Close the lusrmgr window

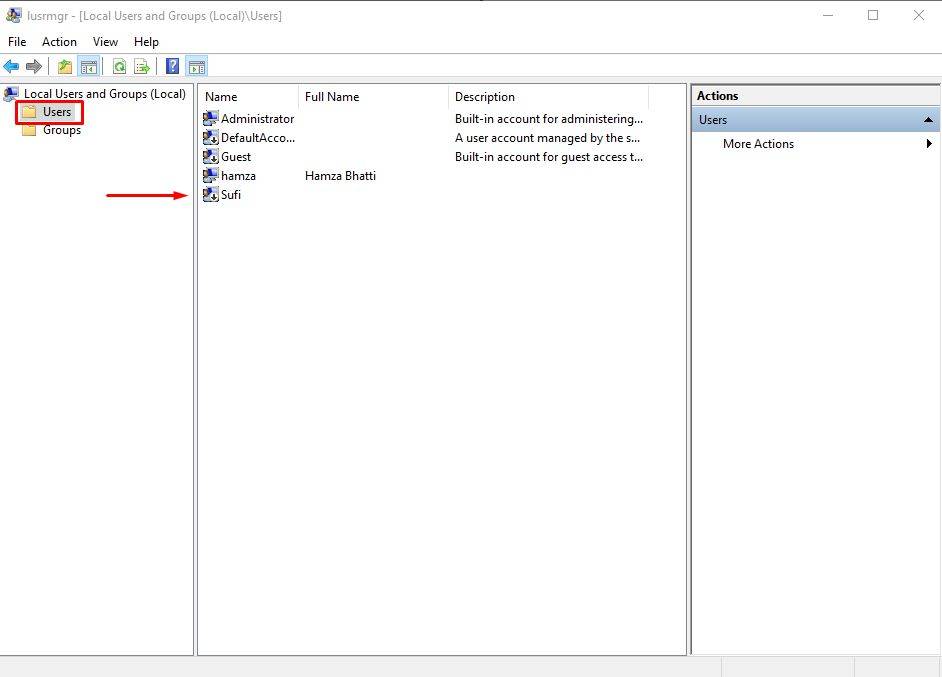(919, 15)
